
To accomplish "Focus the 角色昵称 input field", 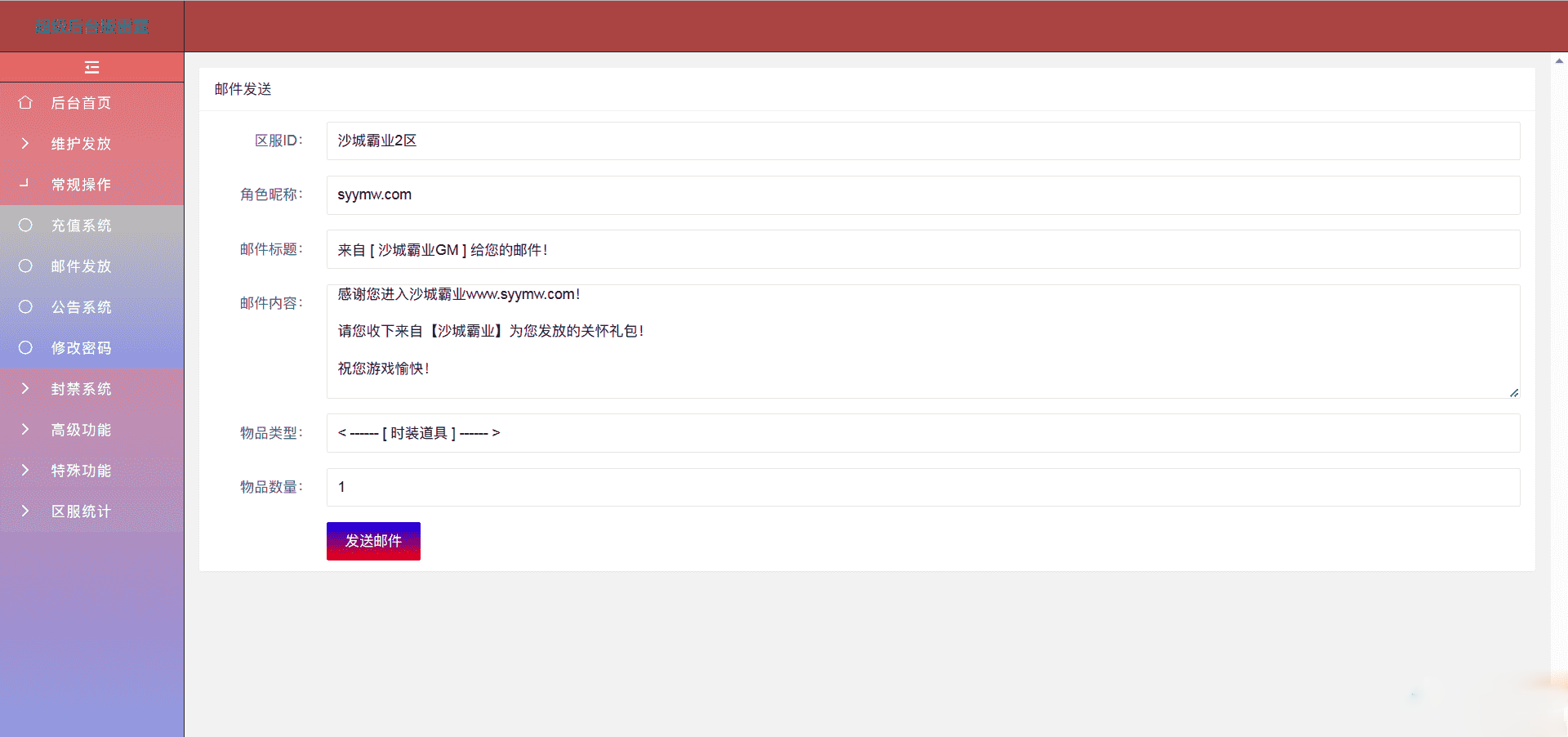I will click(x=923, y=195).
